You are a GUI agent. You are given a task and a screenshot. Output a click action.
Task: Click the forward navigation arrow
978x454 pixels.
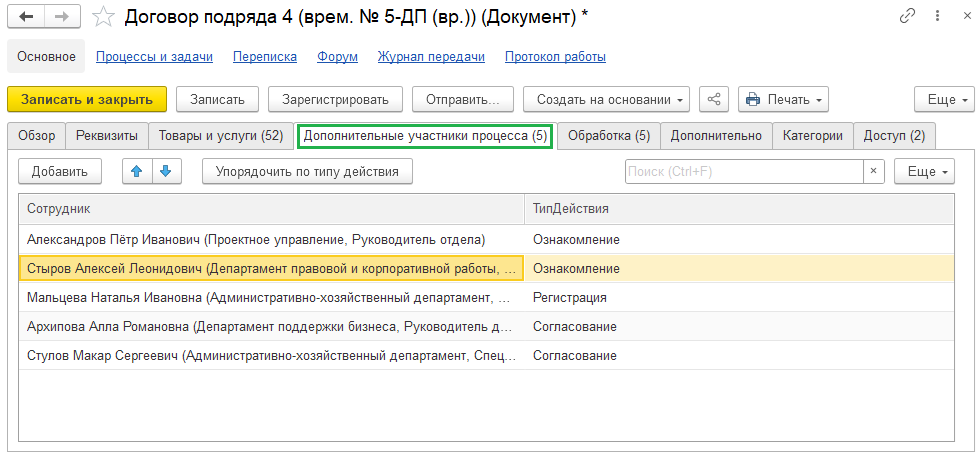point(61,16)
